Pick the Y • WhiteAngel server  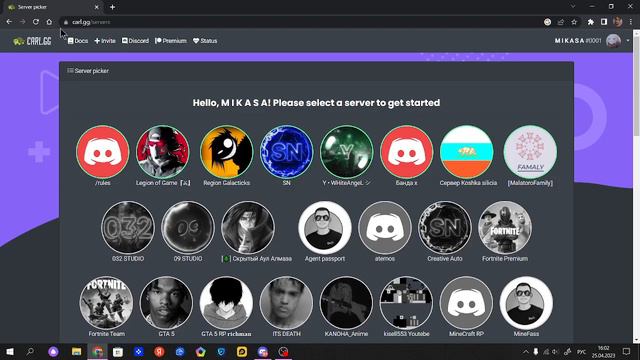tap(347, 152)
